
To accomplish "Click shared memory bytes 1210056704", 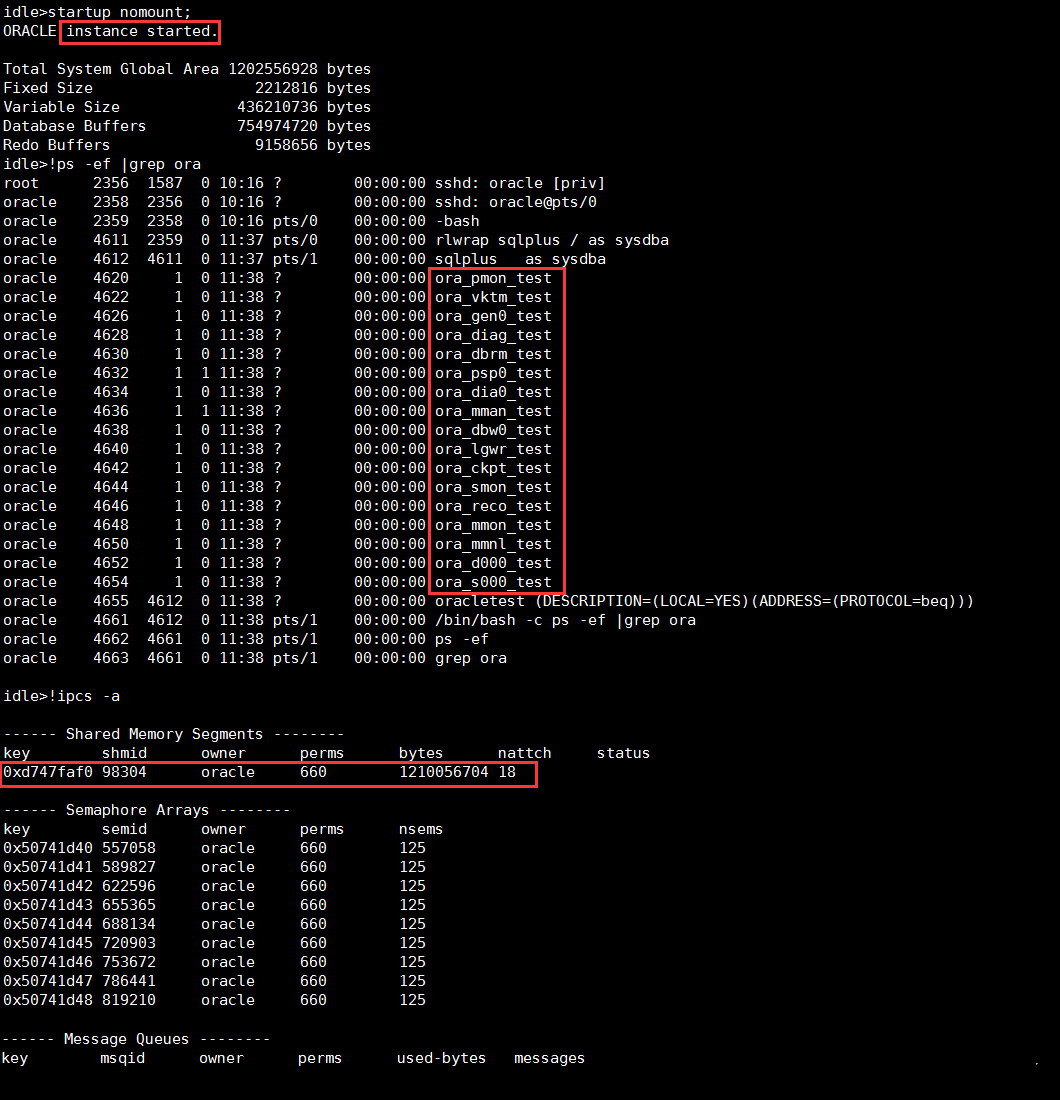I will (x=443, y=772).
